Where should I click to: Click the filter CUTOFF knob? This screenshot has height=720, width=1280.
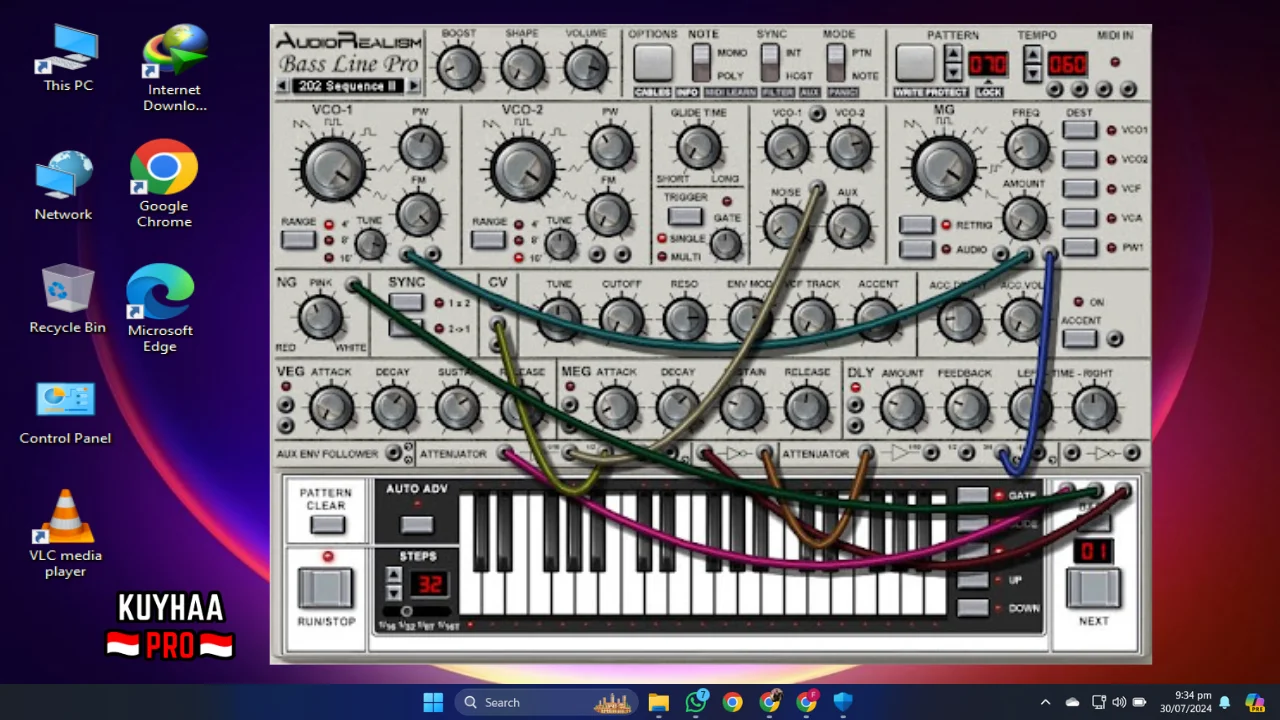tap(621, 318)
